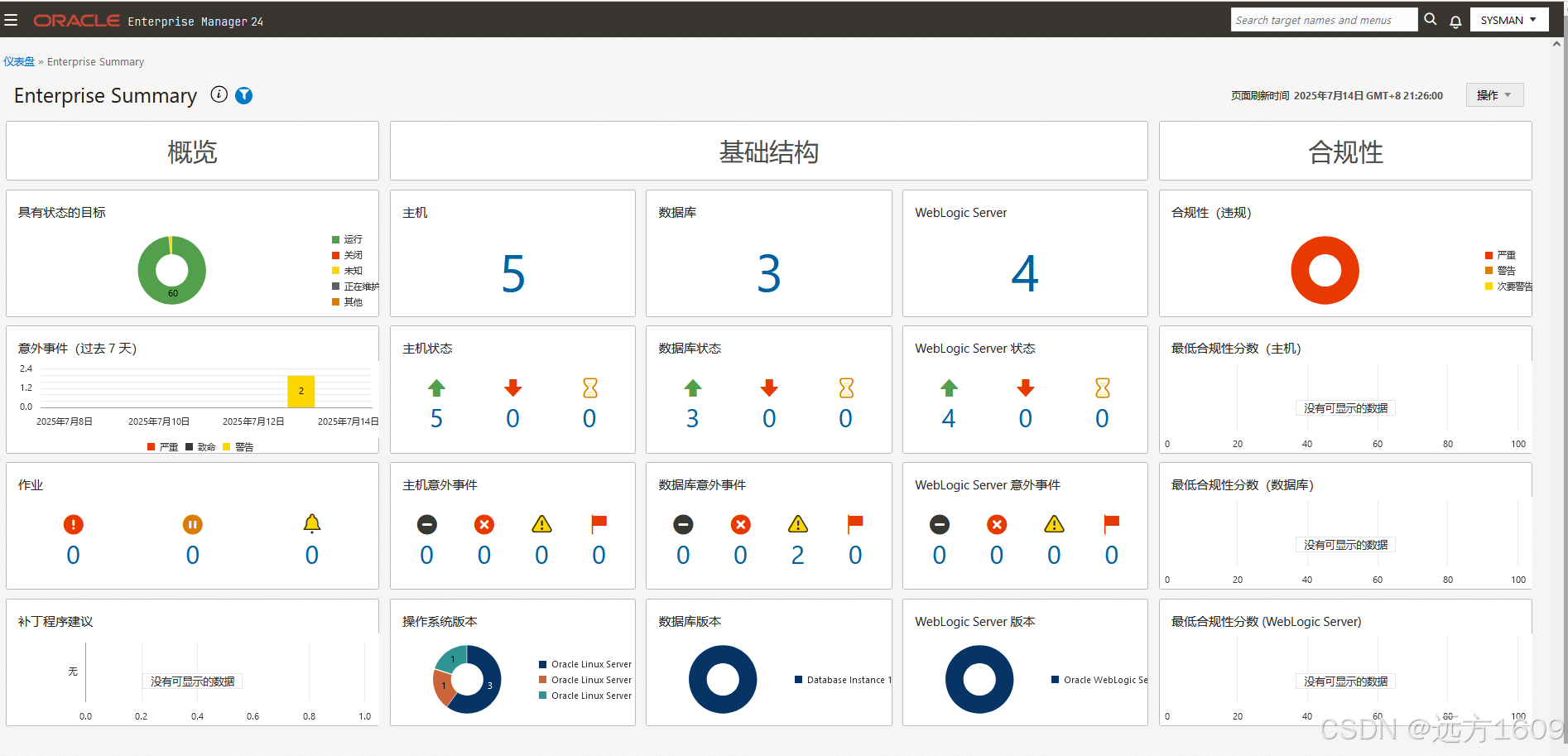Click the database status hourglass icon
Screen dimensions: 1568x756
tap(846, 388)
